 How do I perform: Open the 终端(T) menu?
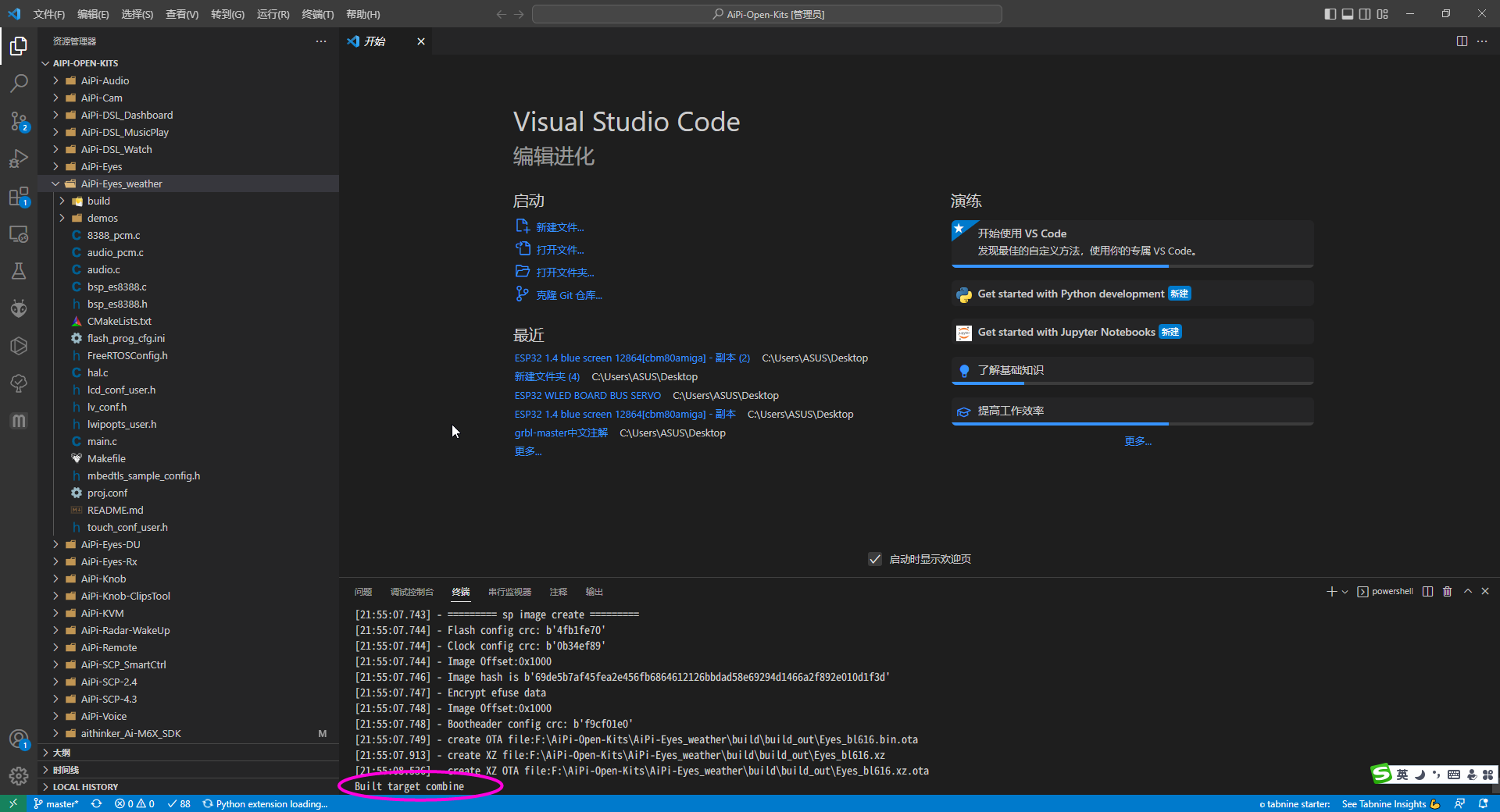317,14
